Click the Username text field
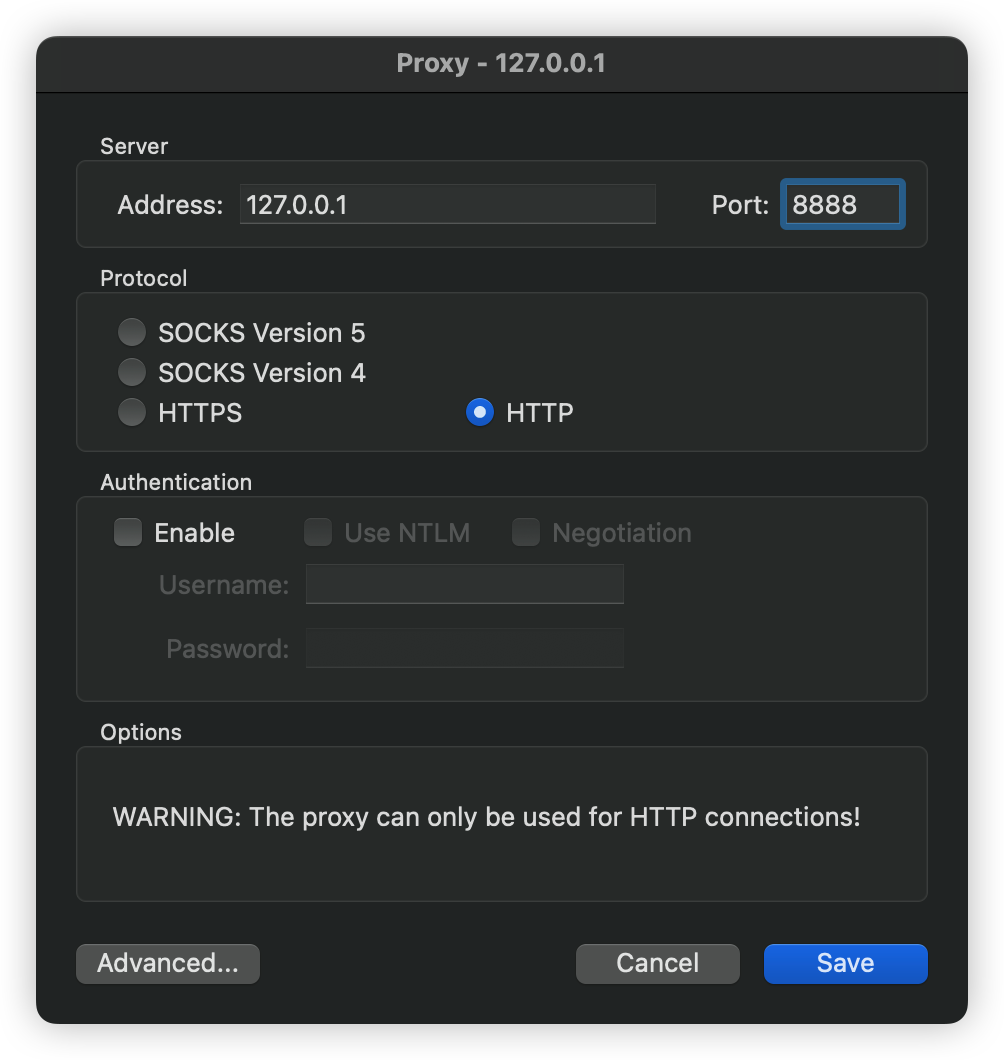Viewport: 1004px width, 1060px height. 464,584
